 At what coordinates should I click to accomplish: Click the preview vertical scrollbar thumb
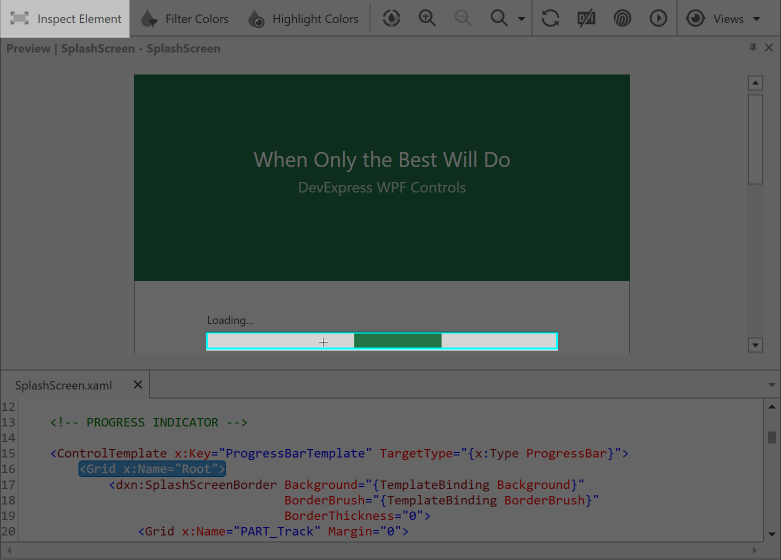tap(756, 140)
